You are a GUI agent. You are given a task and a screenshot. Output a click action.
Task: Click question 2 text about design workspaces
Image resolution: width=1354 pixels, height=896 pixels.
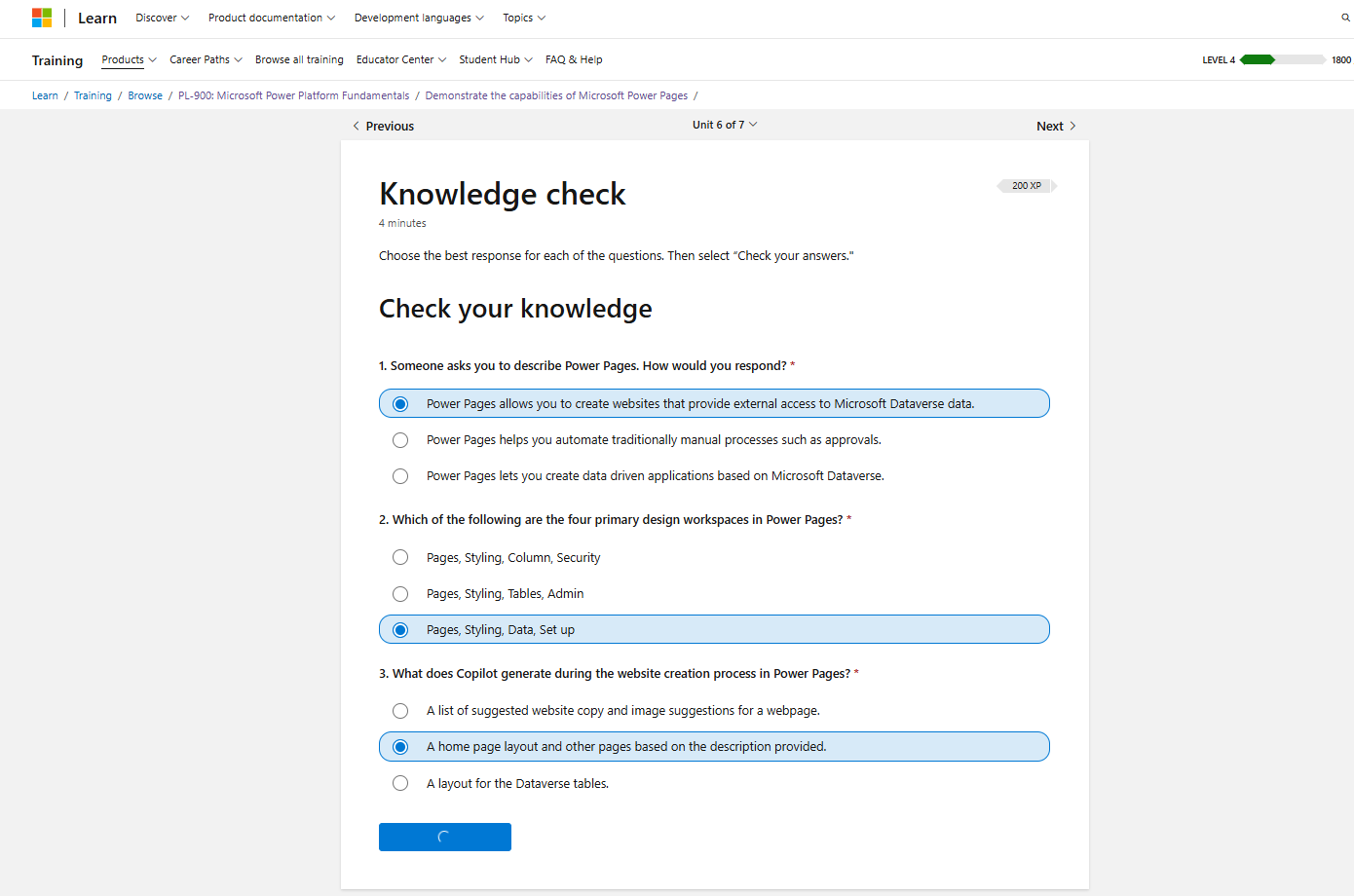click(611, 520)
